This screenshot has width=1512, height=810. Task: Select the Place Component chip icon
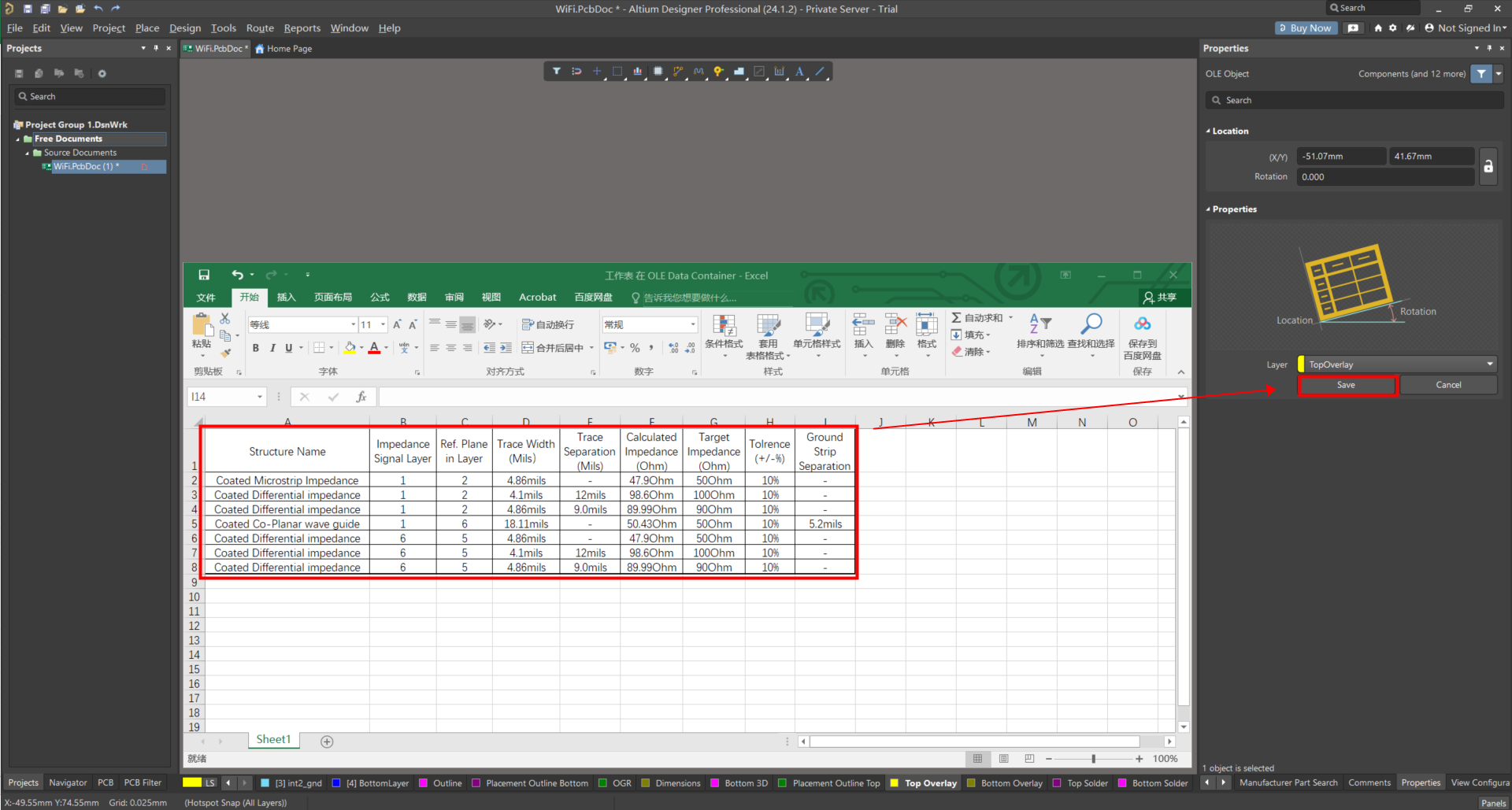point(658,72)
